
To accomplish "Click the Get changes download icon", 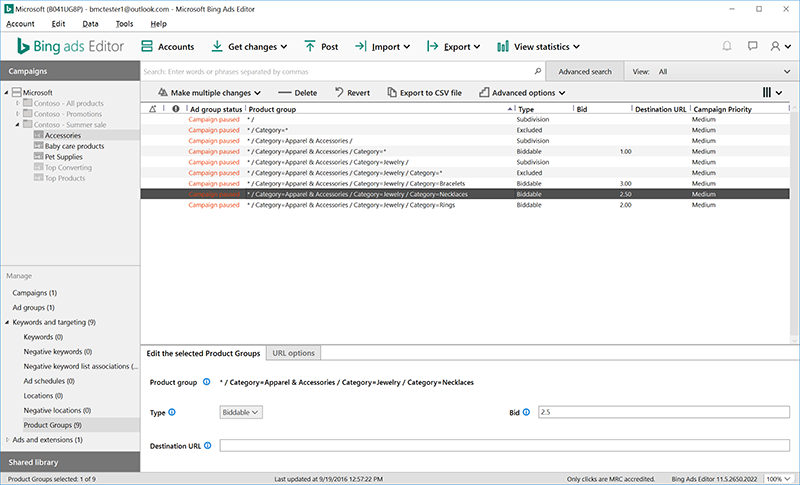I will coord(217,46).
